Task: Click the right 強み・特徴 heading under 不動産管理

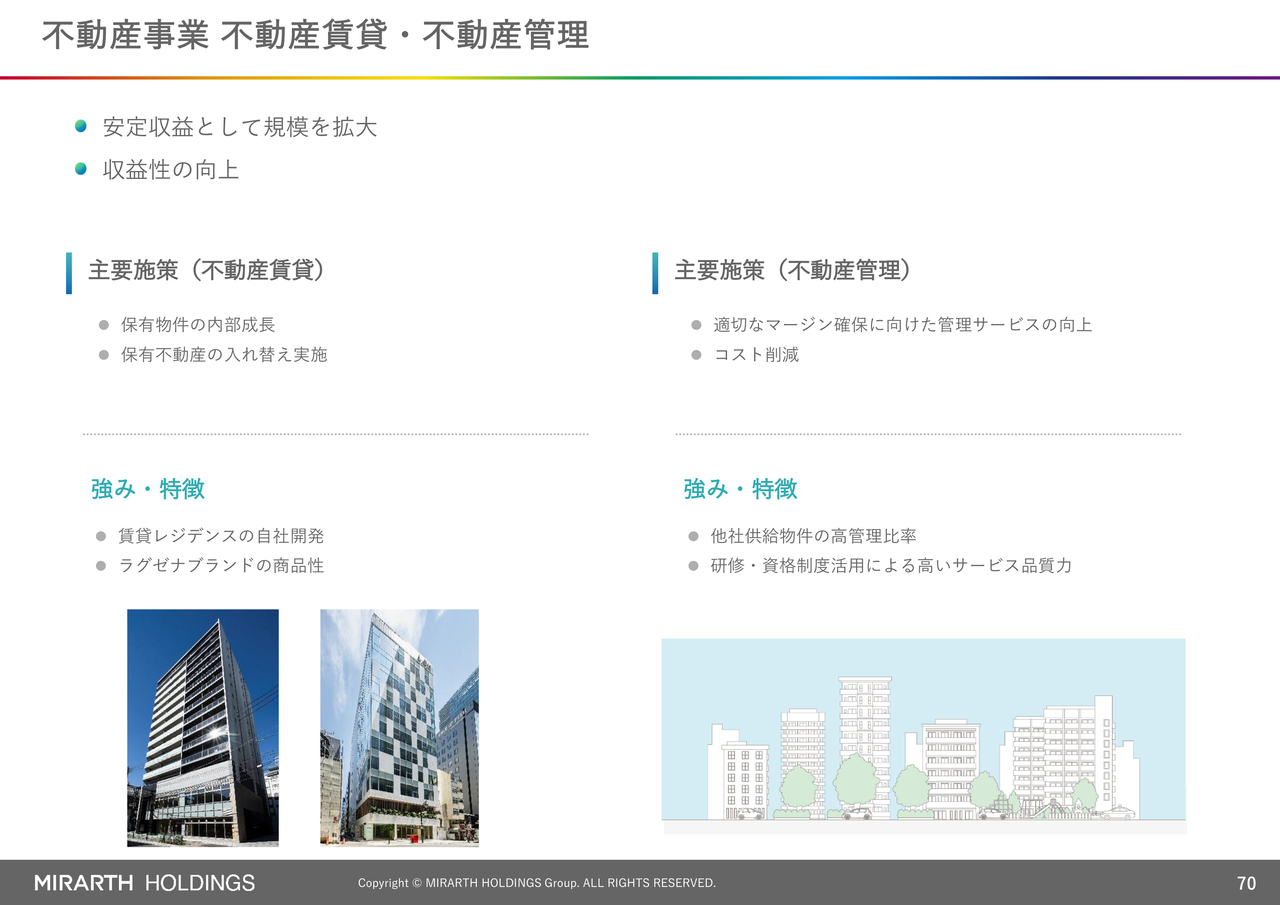Action: [740, 489]
